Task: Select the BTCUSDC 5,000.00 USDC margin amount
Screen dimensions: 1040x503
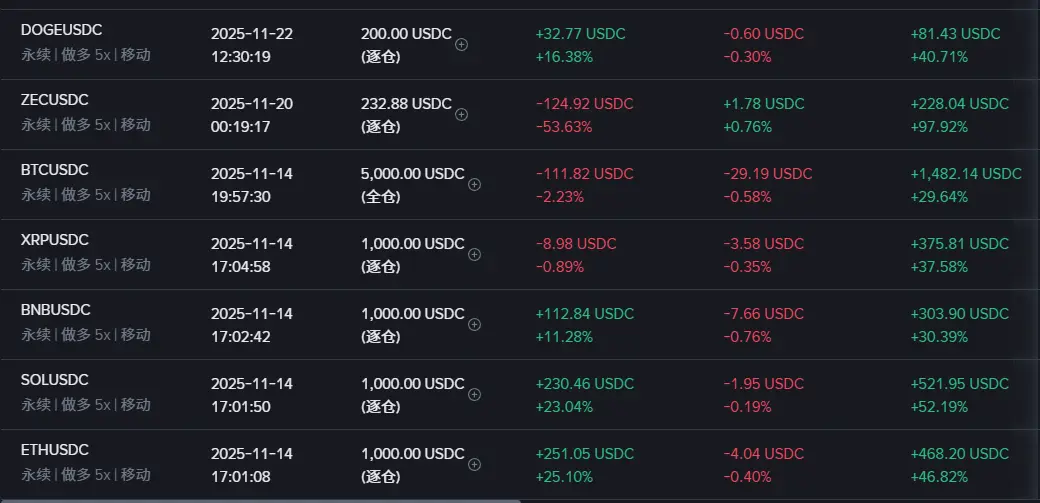Action: [412, 173]
